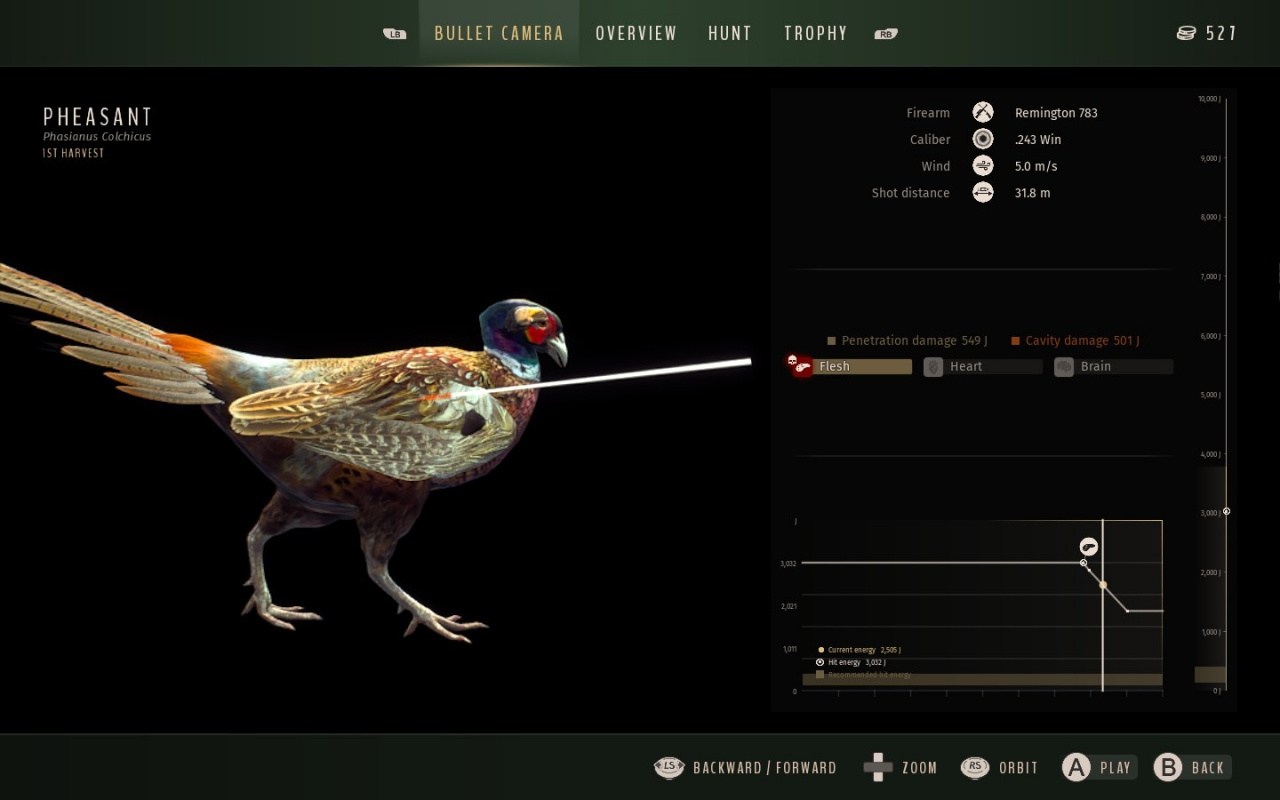Click the Remington 783 firearm name
This screenshot has height=800, width=1280.
(1056, 113)
